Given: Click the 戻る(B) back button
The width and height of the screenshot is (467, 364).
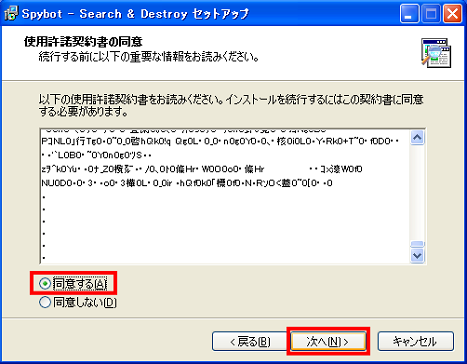Looking at the screenshot, I should tap(250, 341).
